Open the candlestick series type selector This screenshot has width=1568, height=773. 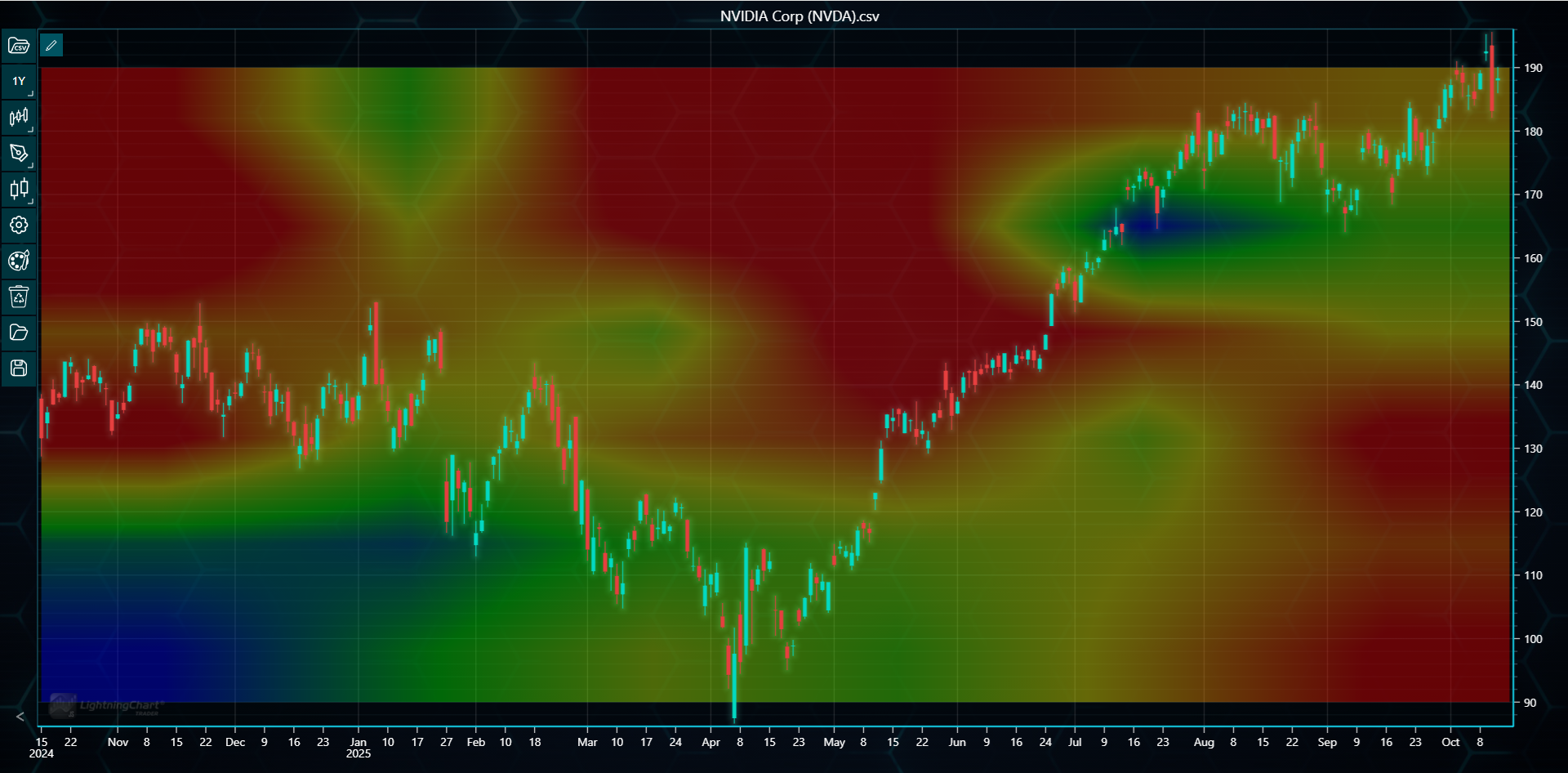[x=19, y=118]
